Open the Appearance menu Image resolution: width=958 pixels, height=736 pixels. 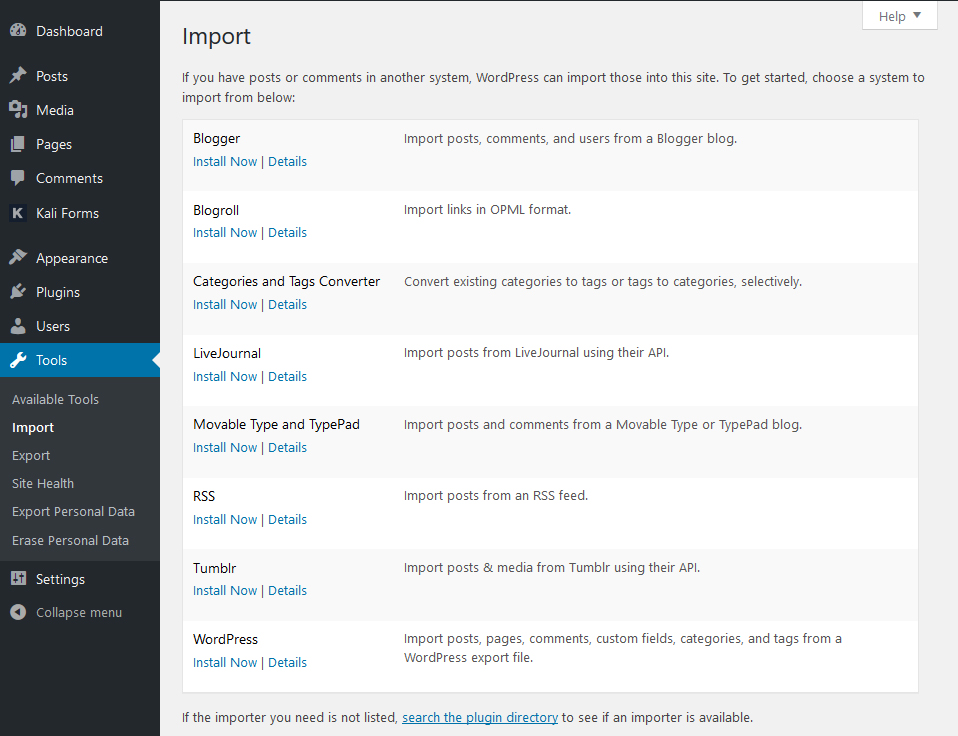coord(72,258)
